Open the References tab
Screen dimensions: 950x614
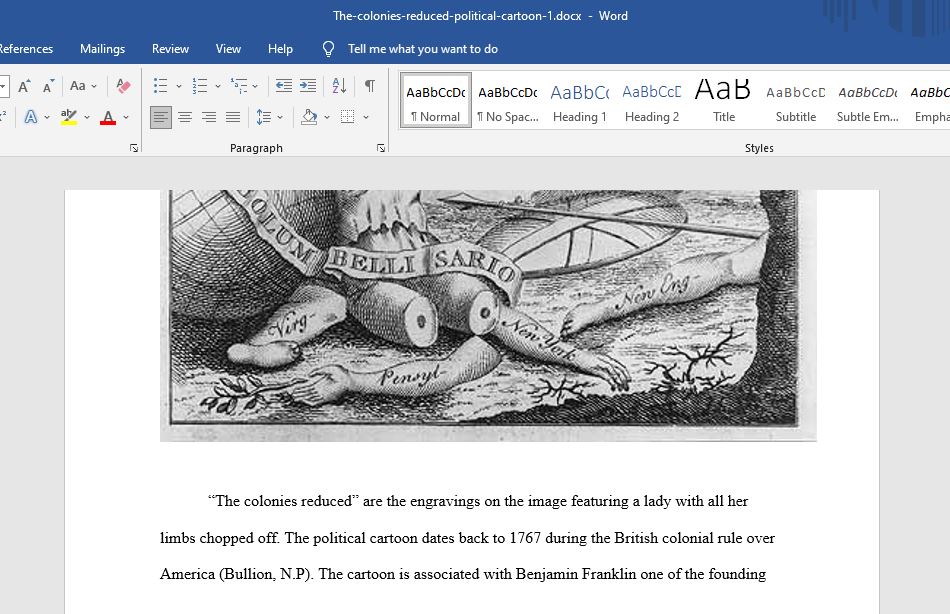(x=25, y=49)
